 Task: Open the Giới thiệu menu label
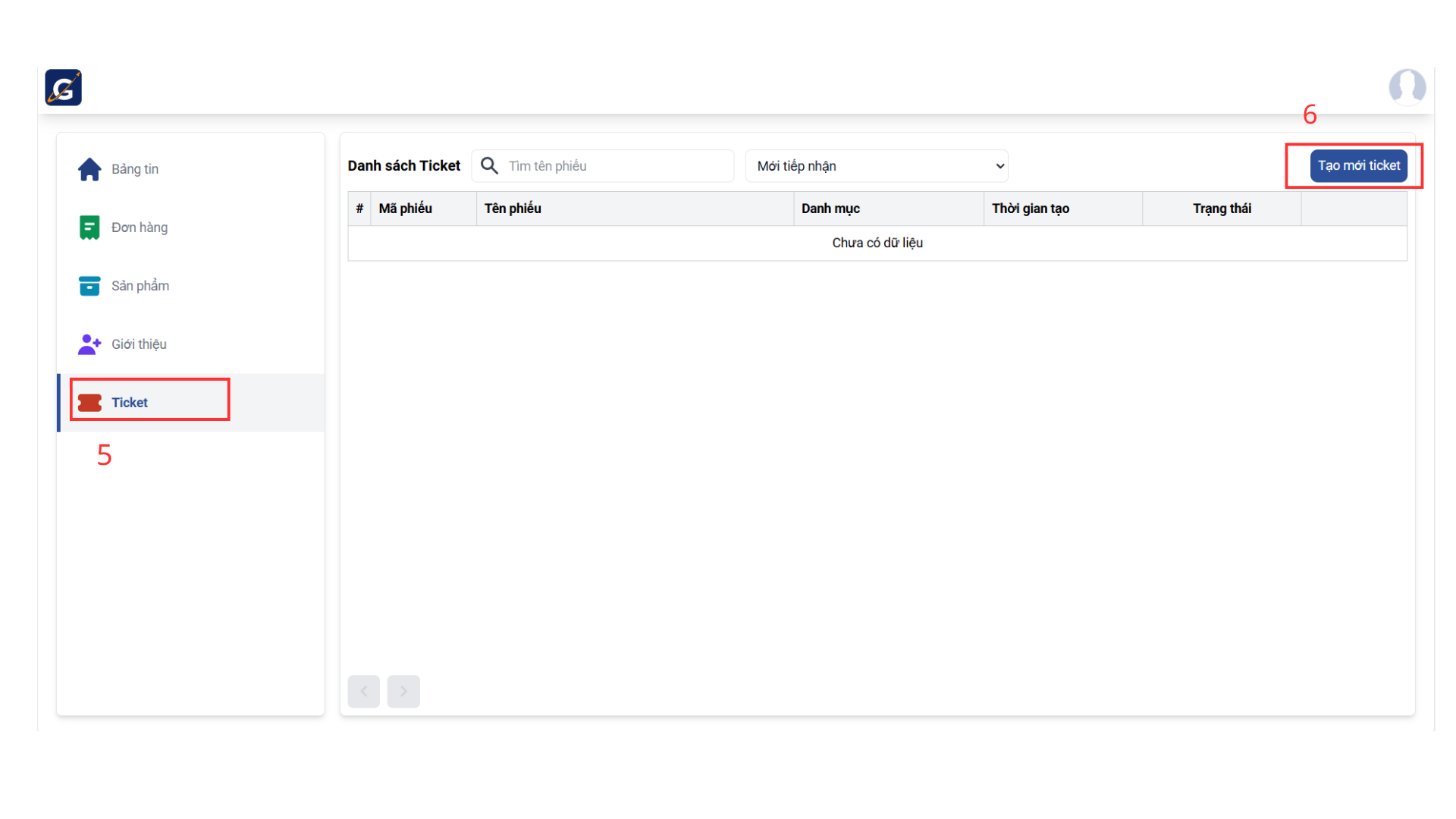139,344
